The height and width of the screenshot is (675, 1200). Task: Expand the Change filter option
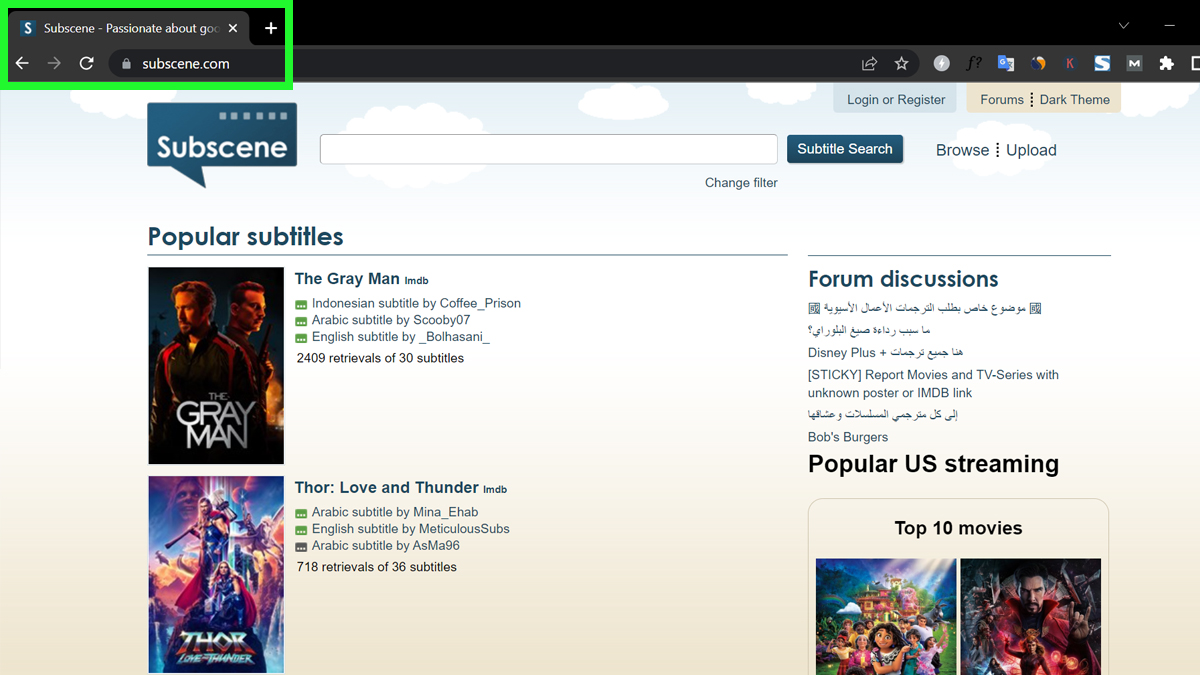(x=741, y=183)
